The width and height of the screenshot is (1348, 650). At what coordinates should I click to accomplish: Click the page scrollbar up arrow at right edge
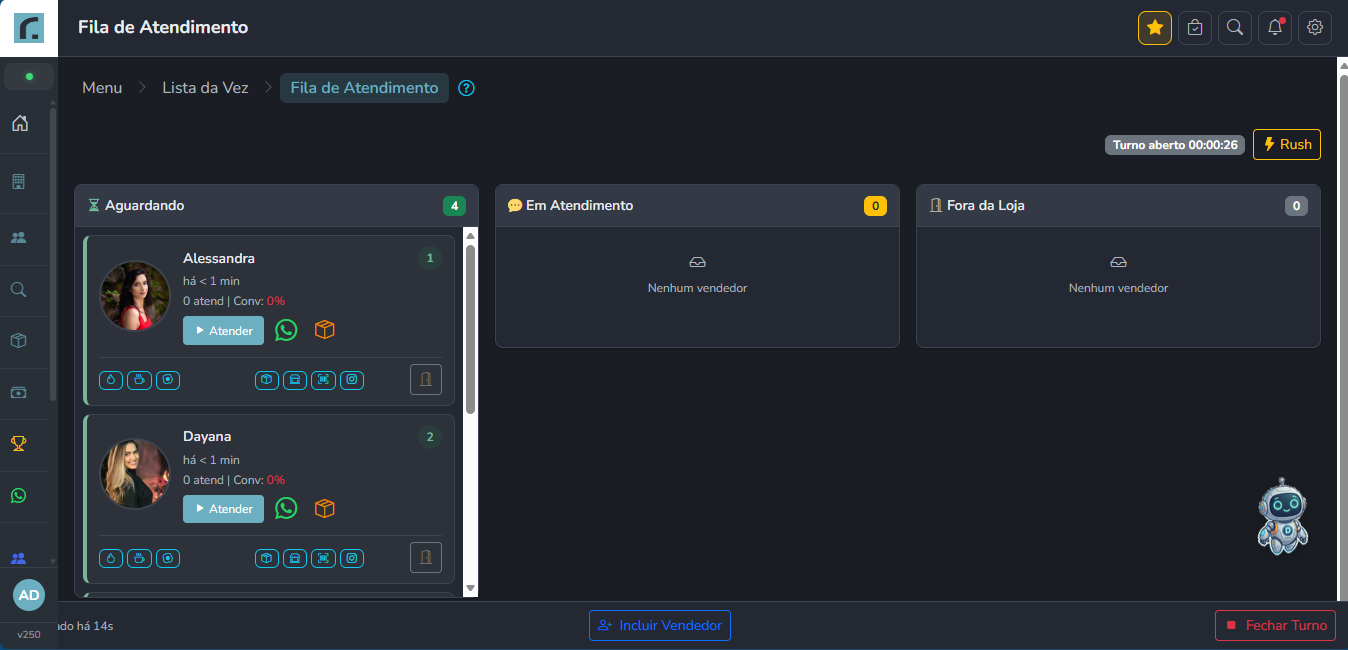pyautogui.click(x=1343, y=64)
